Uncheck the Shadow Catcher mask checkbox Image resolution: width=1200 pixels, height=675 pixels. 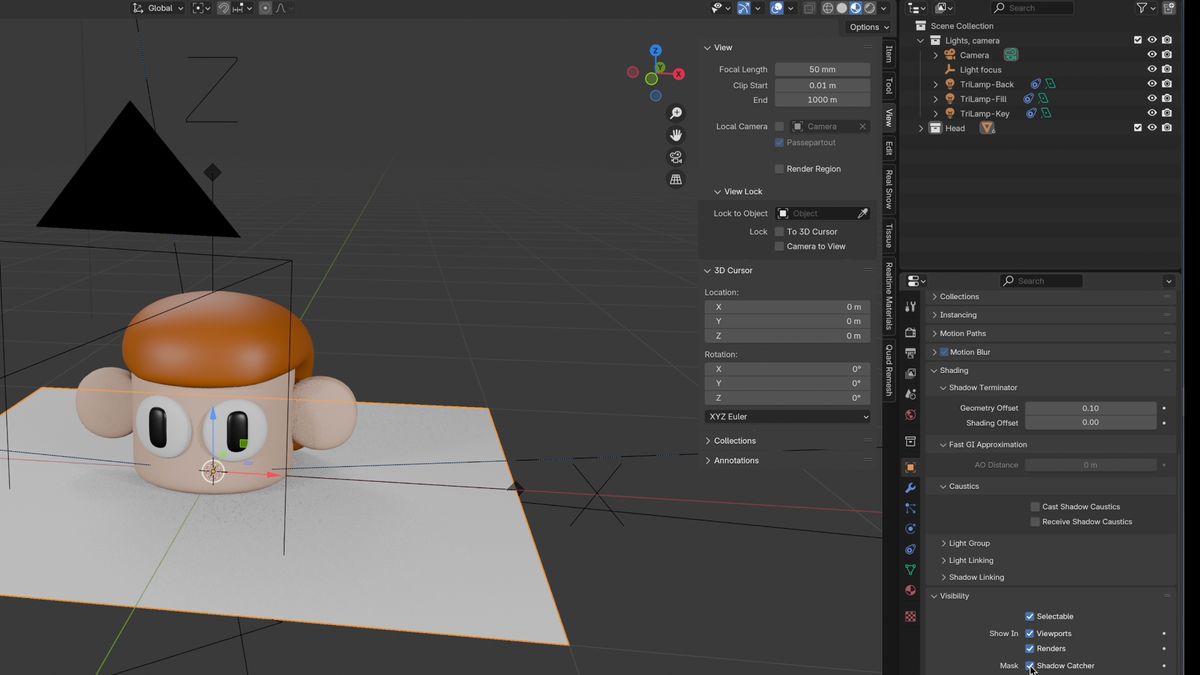(1029, 665)
